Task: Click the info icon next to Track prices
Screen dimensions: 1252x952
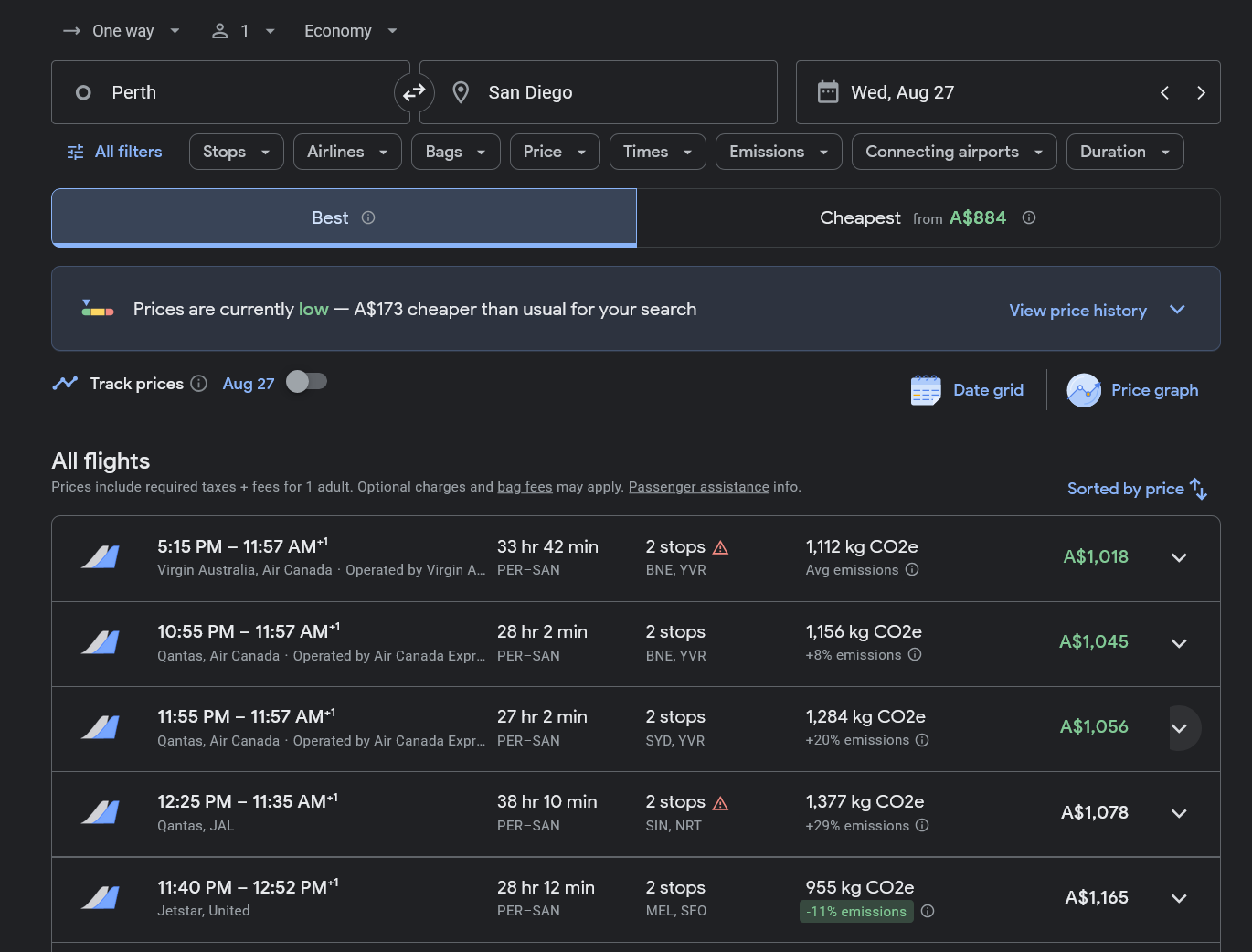Action: [199, 384]
